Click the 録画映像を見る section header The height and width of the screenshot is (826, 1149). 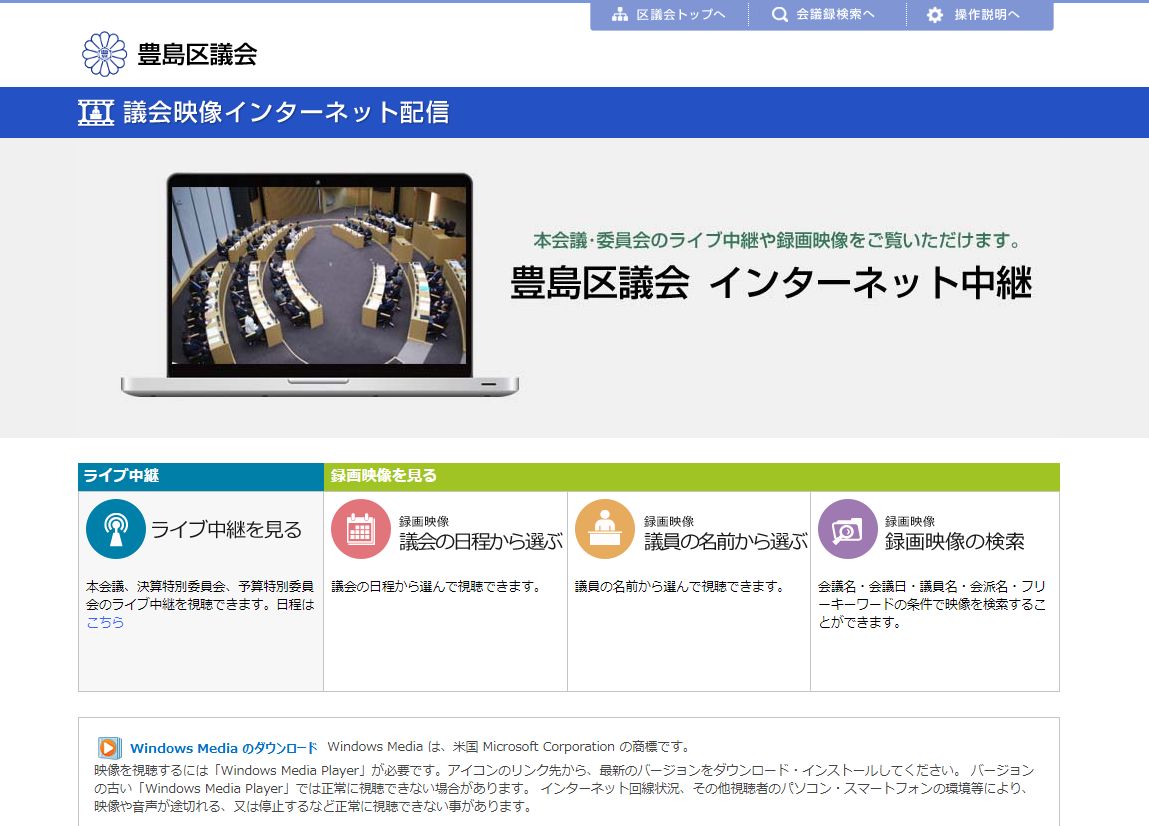383,476
